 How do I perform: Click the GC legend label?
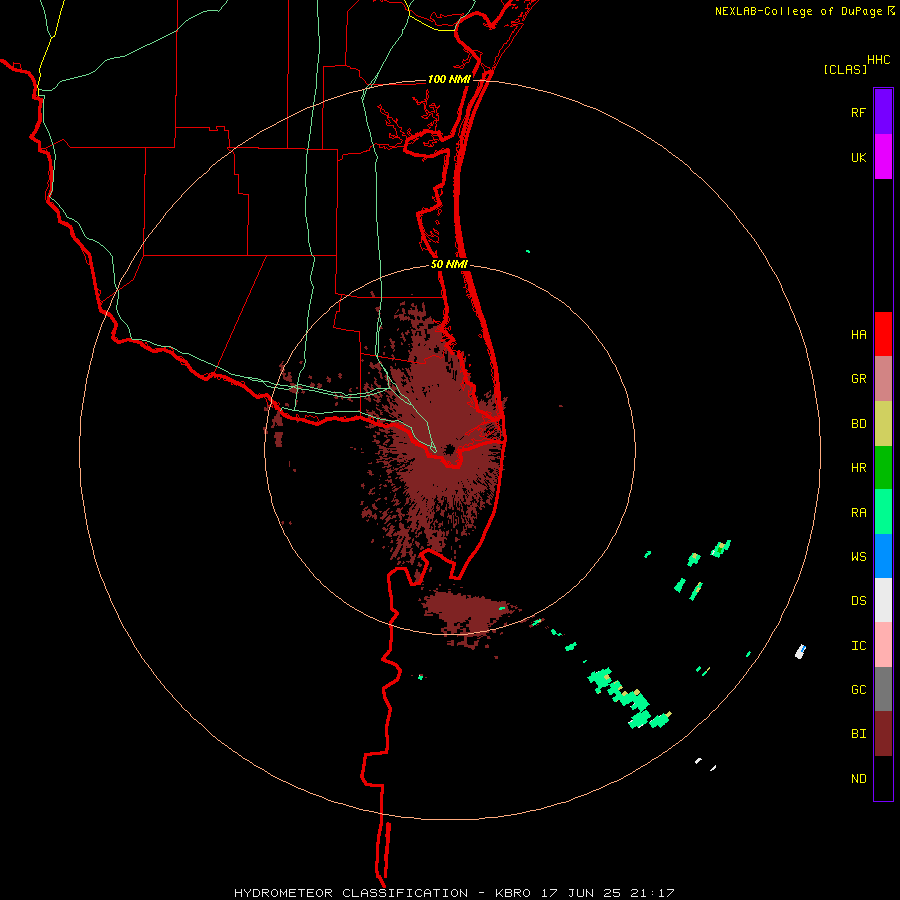(858, 690)
